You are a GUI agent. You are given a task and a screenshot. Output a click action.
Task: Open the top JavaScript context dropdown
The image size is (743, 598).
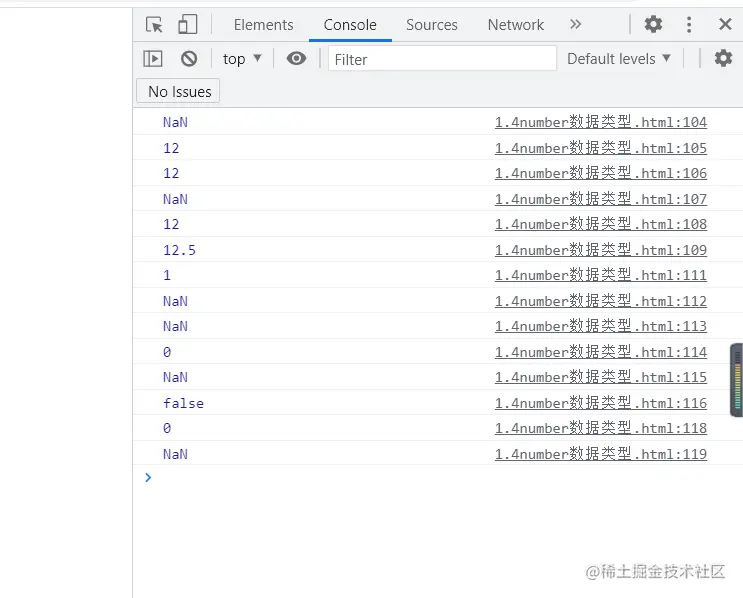point(242,59)
